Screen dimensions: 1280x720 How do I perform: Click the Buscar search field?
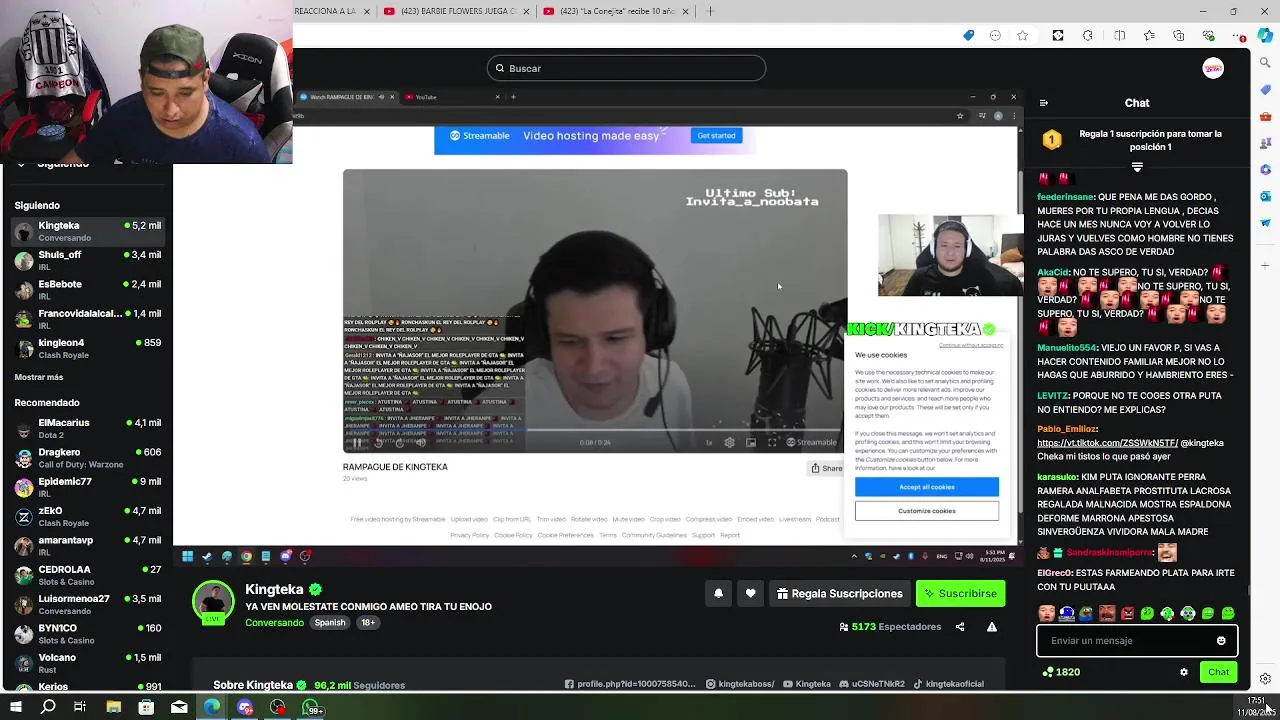click(x=626, y=68)
